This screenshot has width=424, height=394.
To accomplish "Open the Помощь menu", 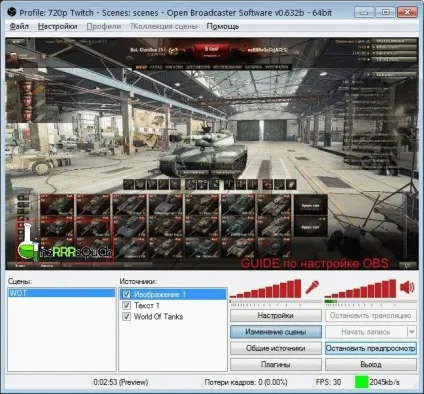I will pyautogui.click(x=223, y=26).
